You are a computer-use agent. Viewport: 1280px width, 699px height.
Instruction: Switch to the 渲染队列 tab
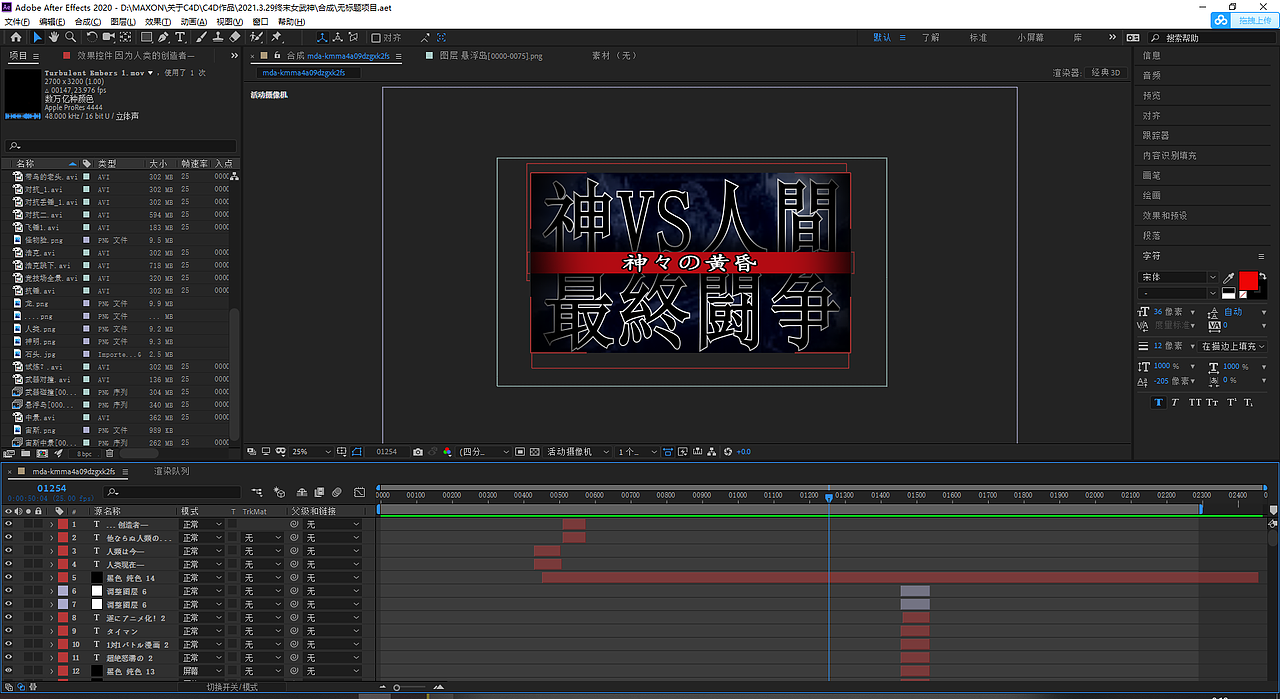(x=171, y=471)
